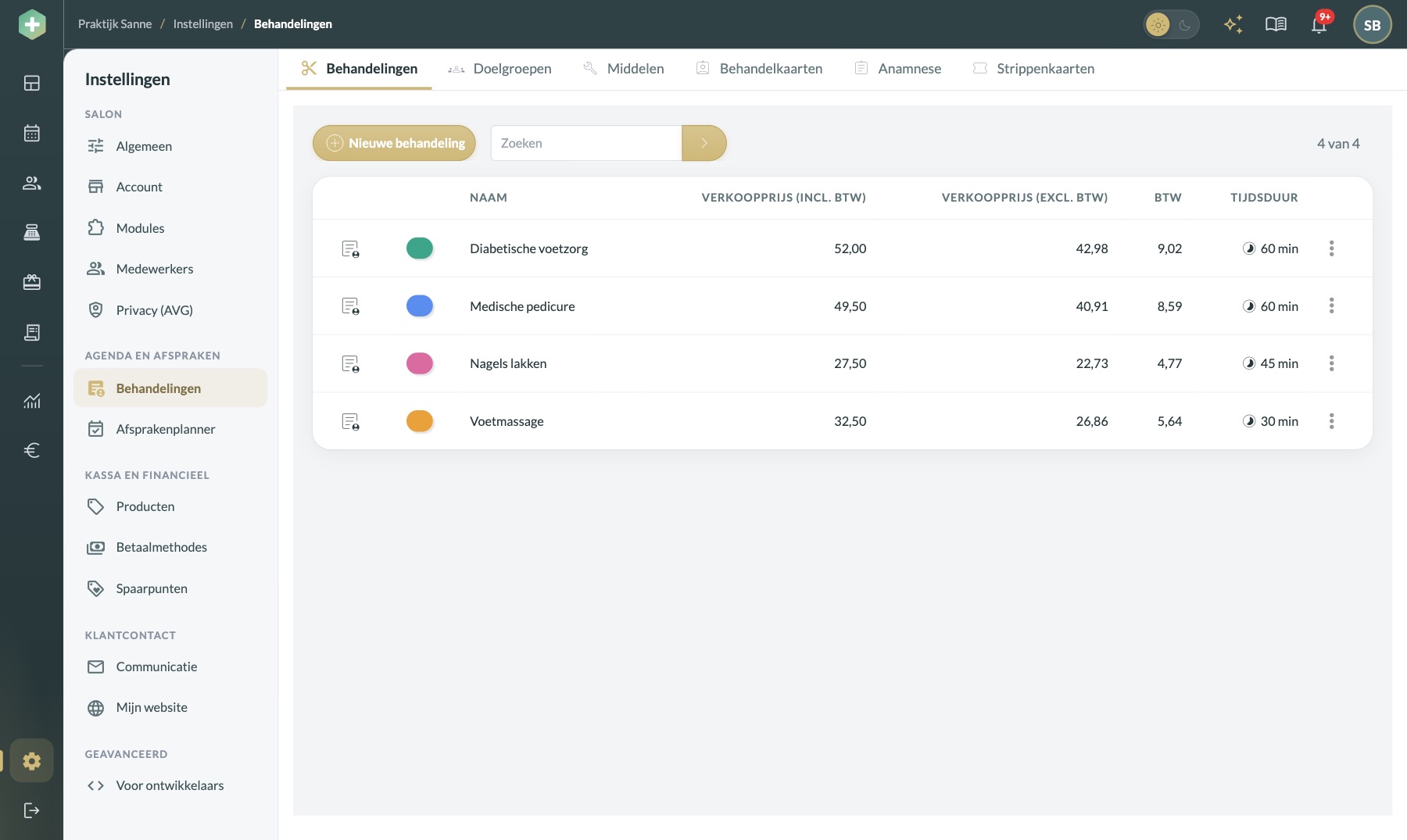The image size is (1407, 840).
Task: Sort by the Naam column header
Action: coord(489,198)
